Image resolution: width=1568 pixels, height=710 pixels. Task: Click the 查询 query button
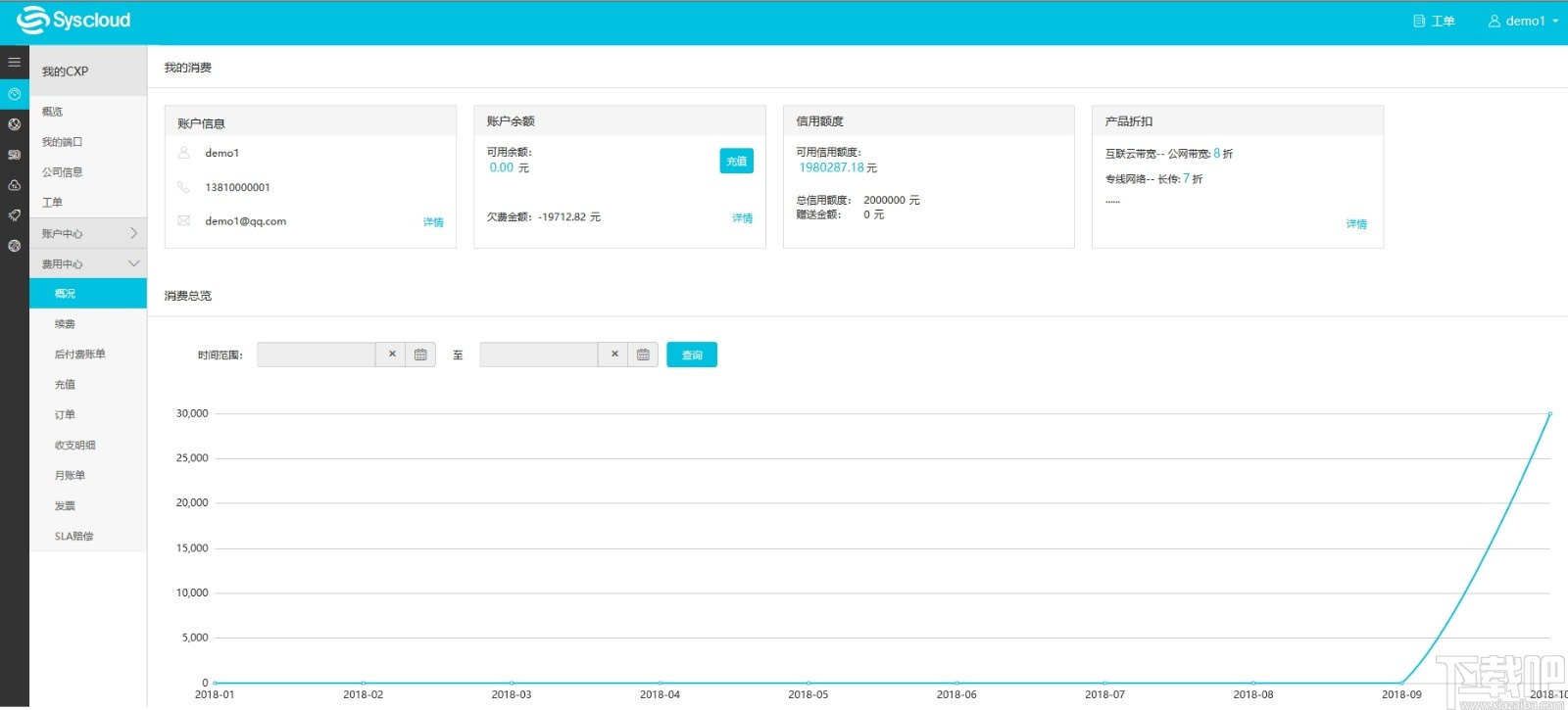(692, 355)
